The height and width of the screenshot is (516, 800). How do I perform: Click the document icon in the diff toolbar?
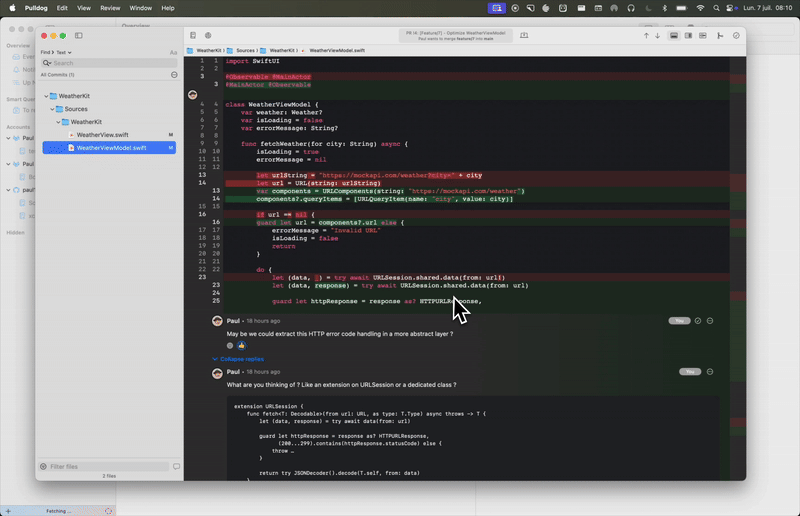pyautogui.click(x=193, y=36)
